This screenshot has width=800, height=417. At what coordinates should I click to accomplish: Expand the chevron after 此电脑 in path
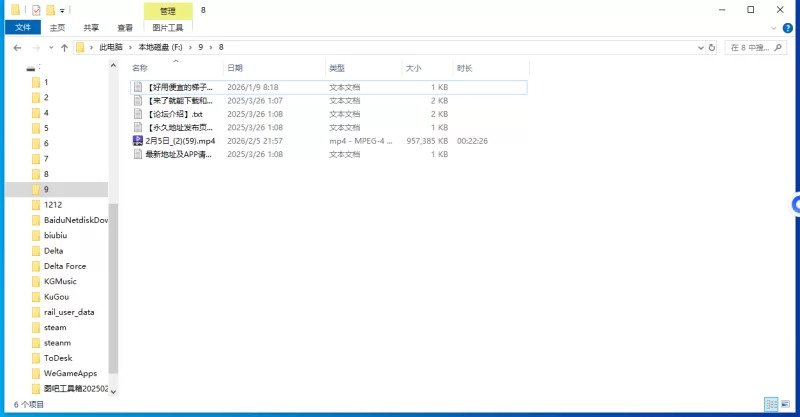(x=131, y=47)
